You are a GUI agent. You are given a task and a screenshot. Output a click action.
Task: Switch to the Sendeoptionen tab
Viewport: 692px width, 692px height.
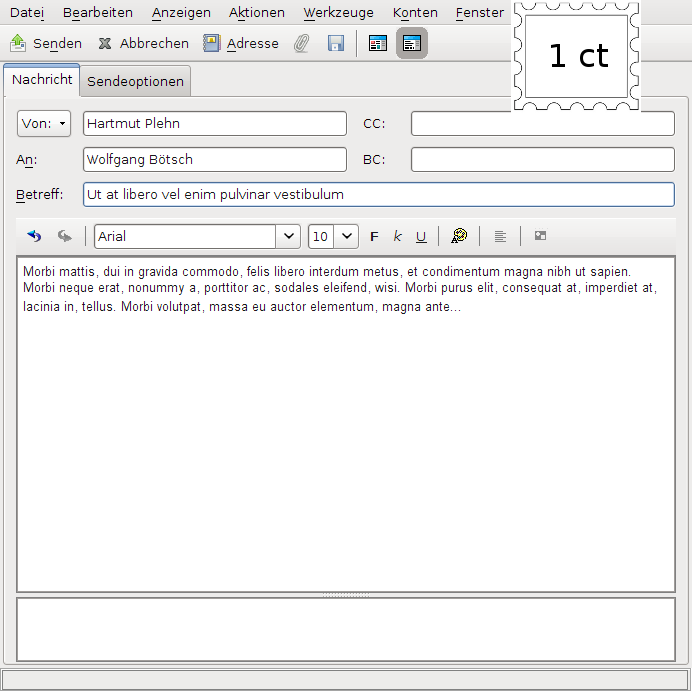[135, 81]
